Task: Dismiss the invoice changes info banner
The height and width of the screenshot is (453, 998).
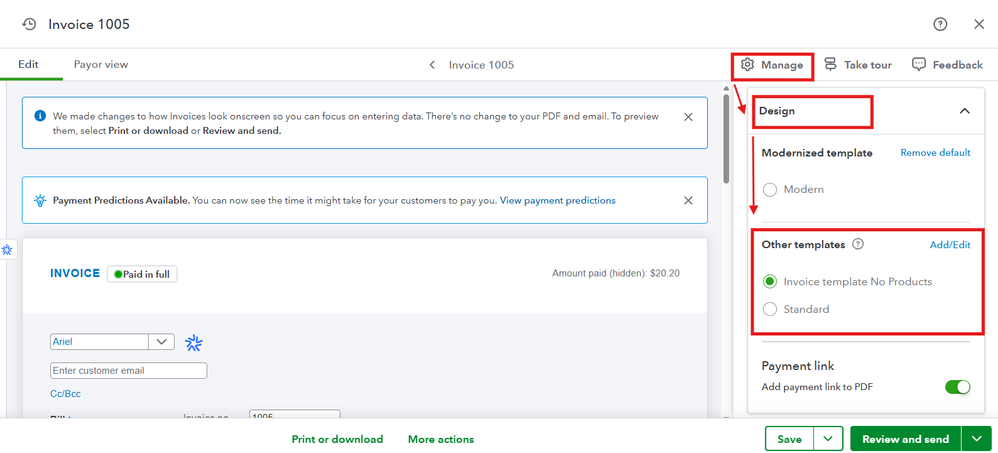Action: pos(688,117)
